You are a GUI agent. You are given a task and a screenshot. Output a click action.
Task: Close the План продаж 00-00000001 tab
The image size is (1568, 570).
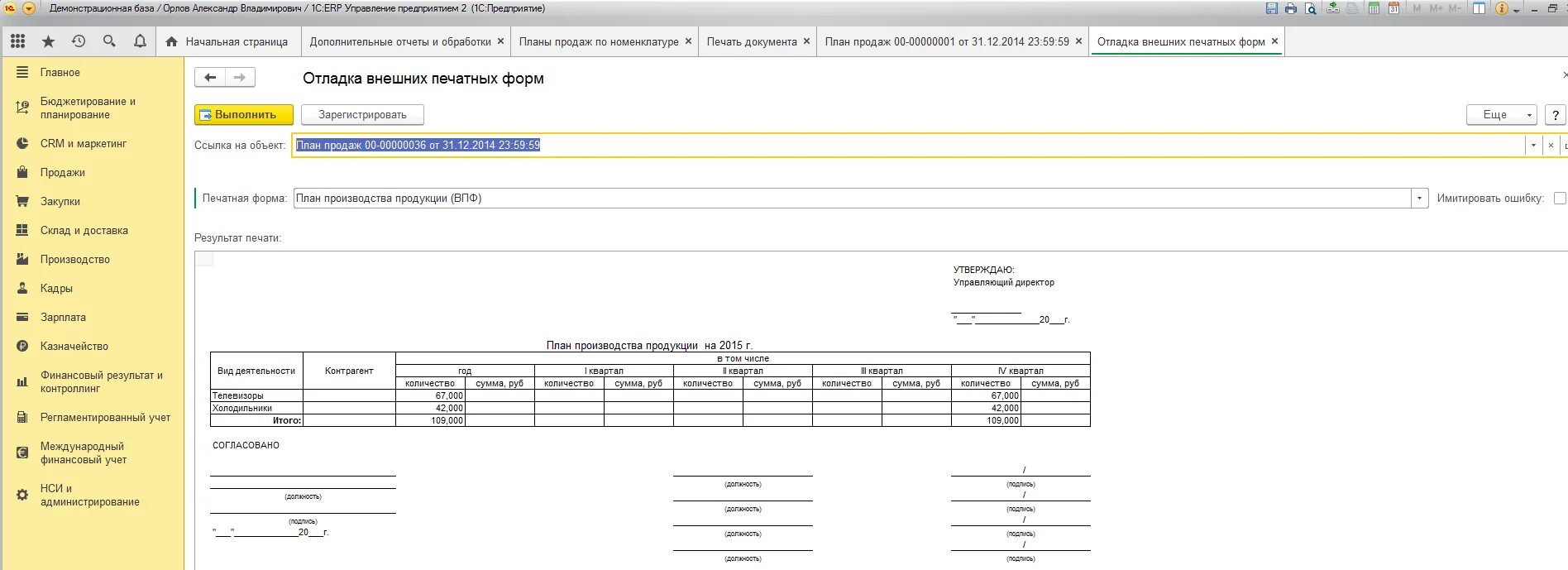click(x=1078, y=41)
